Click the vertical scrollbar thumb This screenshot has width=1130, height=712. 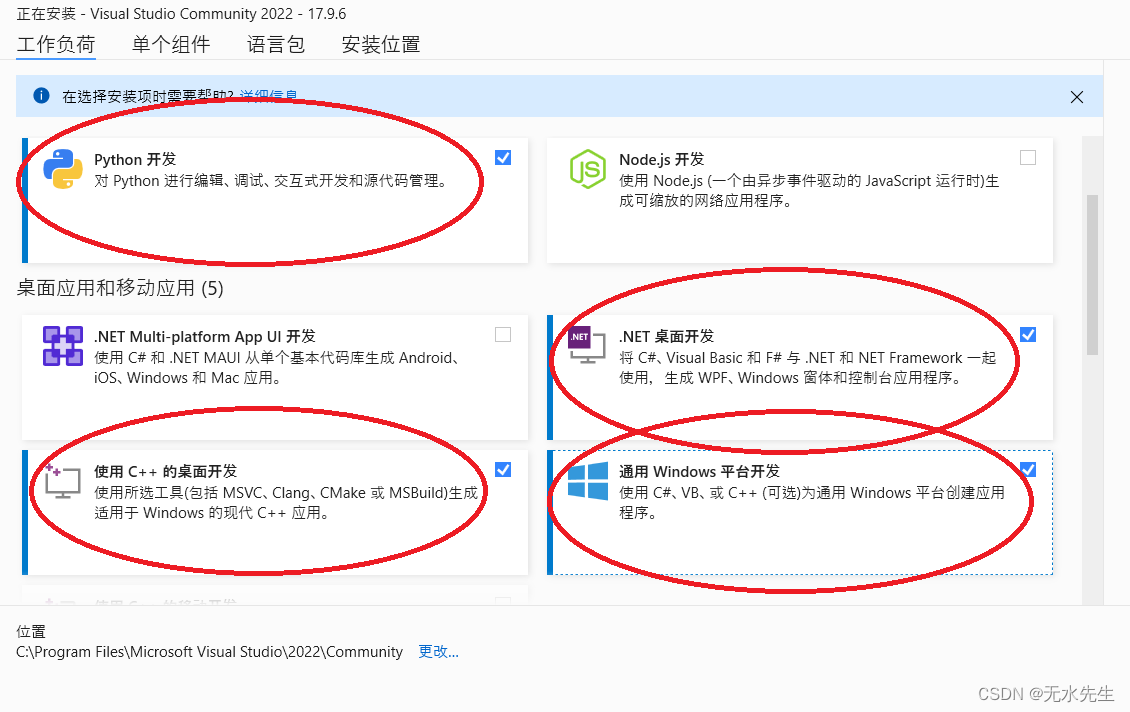point(1093,274)
